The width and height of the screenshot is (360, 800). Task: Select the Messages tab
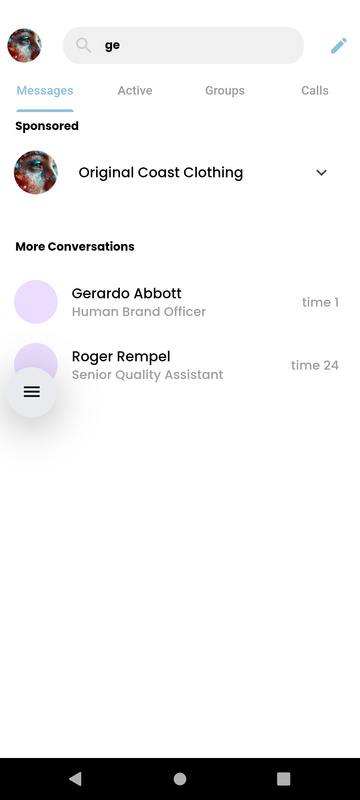pyautogui.click(x=45, y=91)
